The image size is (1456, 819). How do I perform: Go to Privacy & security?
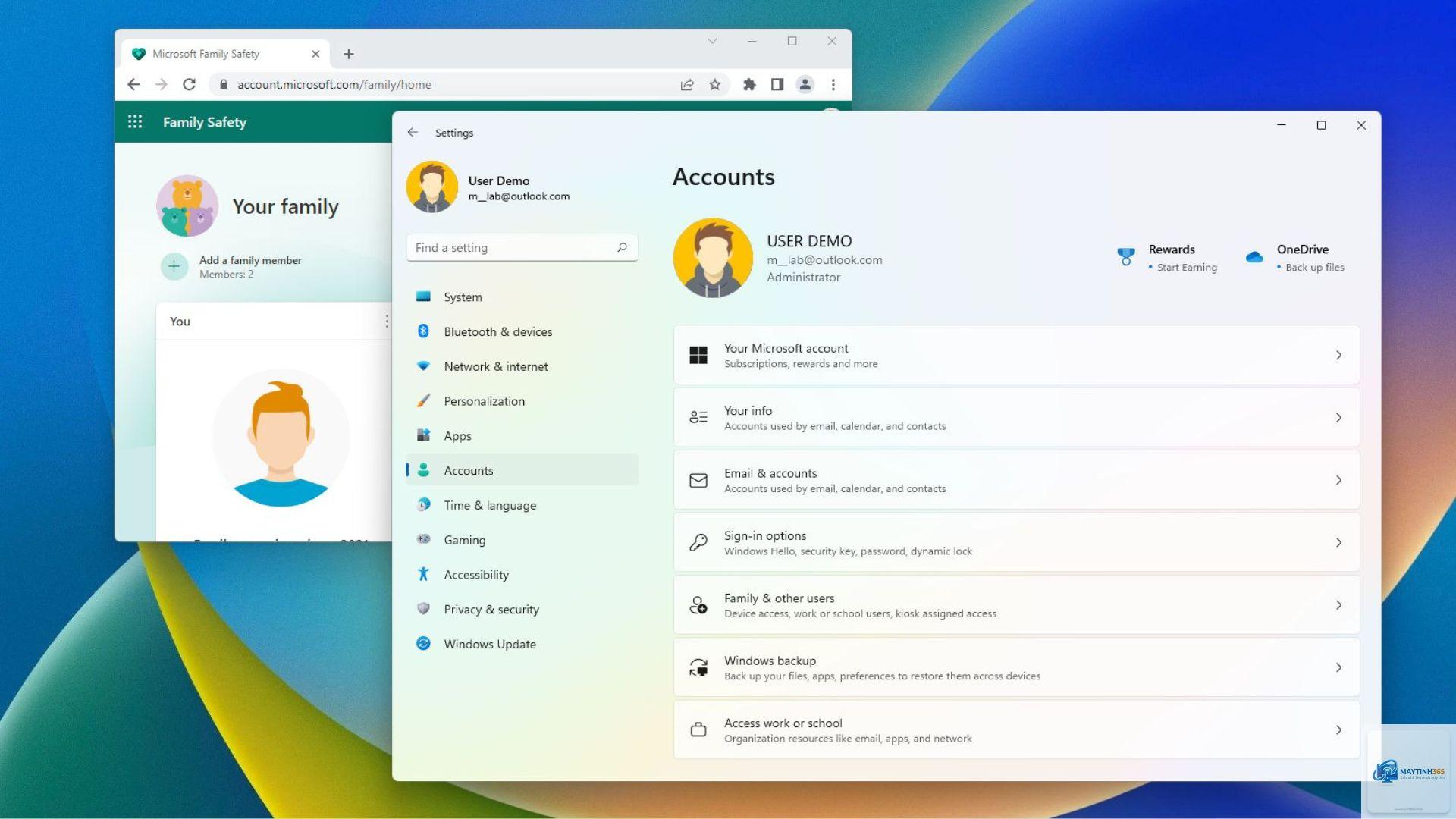[522, 609]
